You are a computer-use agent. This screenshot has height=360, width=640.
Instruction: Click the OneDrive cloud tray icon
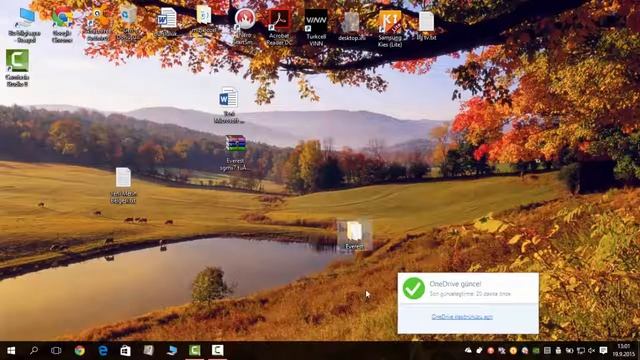468,351
